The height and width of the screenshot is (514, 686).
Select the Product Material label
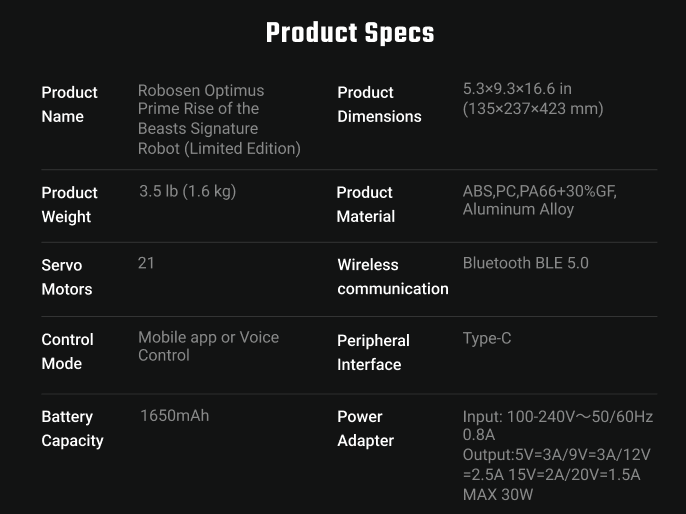coord(366,204)
